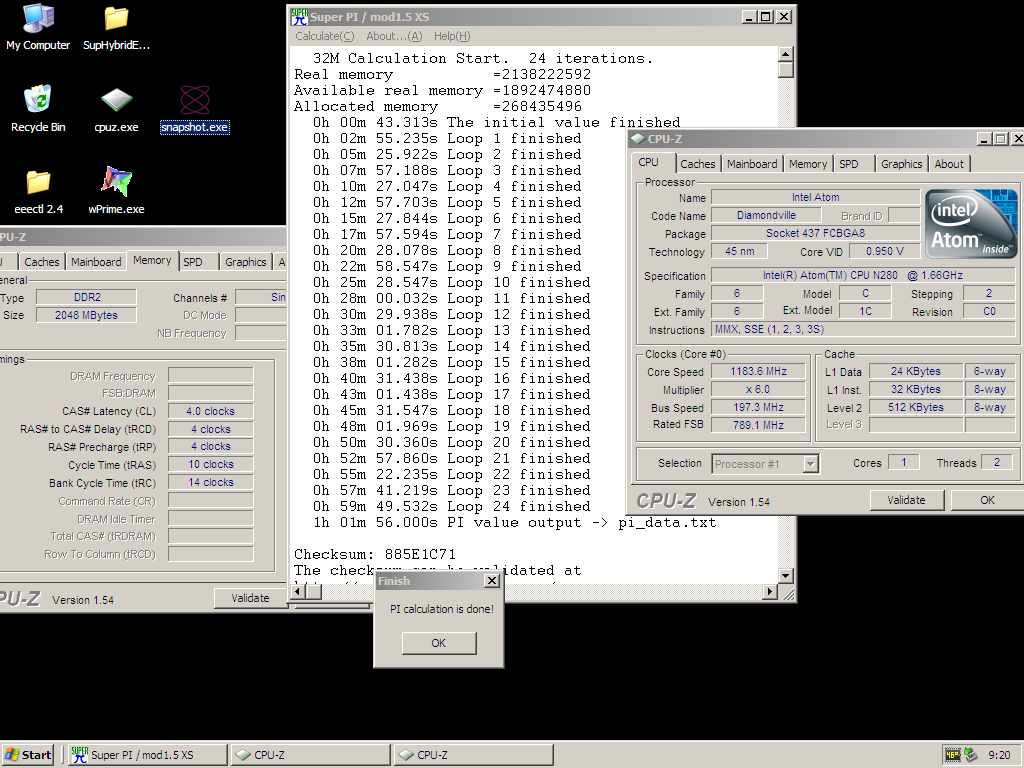Viewport: 1024px width, 768px height.
Task: Switch to Memory tab in right CPU-Z
Action: coord(808,164)
